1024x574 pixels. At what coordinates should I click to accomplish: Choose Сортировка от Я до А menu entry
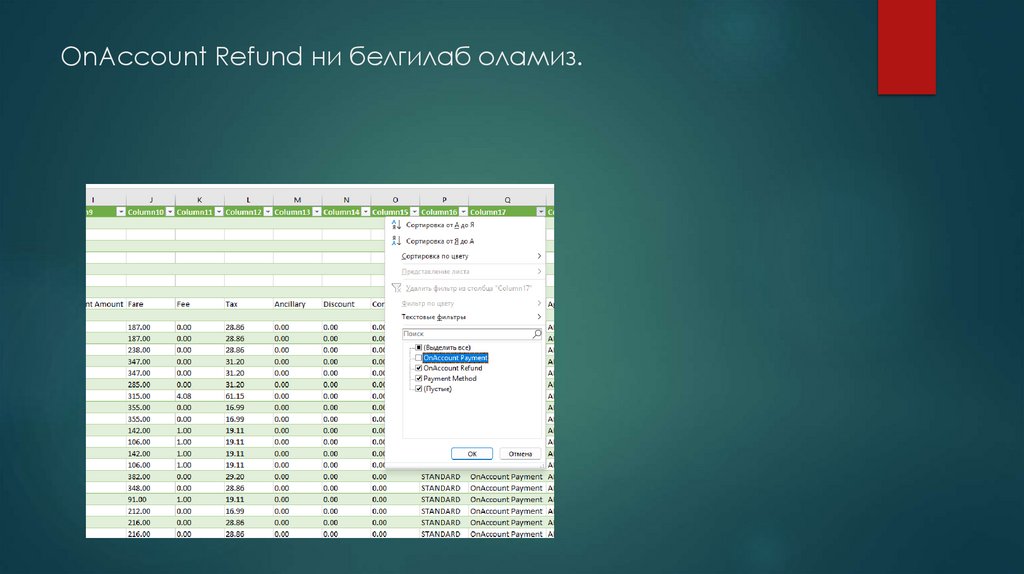[x=440, y=241]
